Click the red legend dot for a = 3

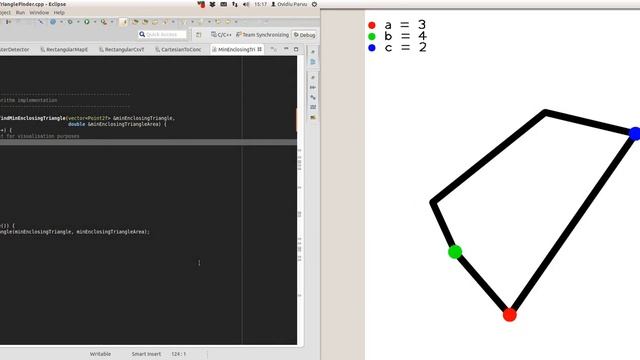pyautogui.click(x=371, y=25)
